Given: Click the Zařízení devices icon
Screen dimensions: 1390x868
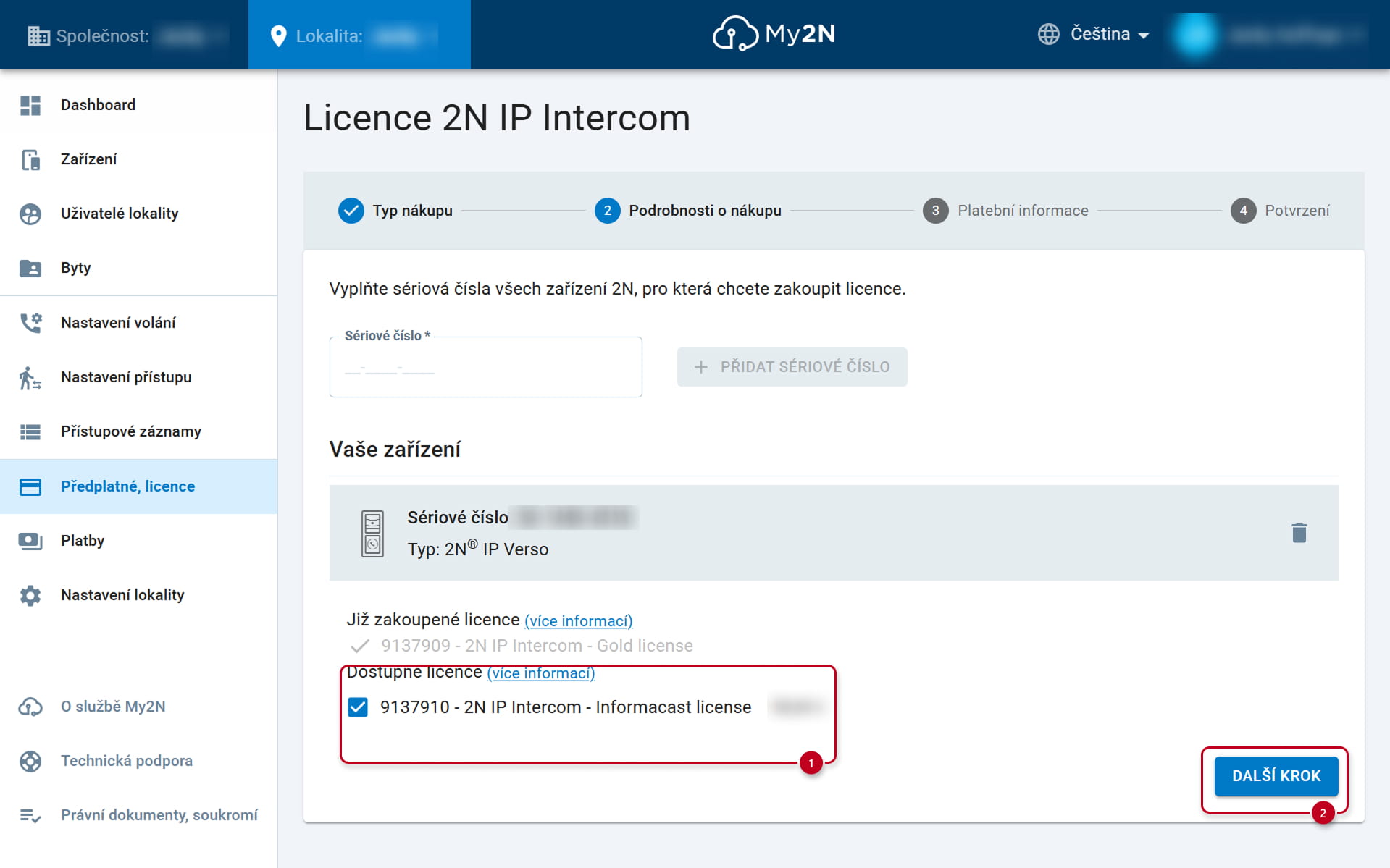Looking at the screenshot, I should [x=30, y=159].
